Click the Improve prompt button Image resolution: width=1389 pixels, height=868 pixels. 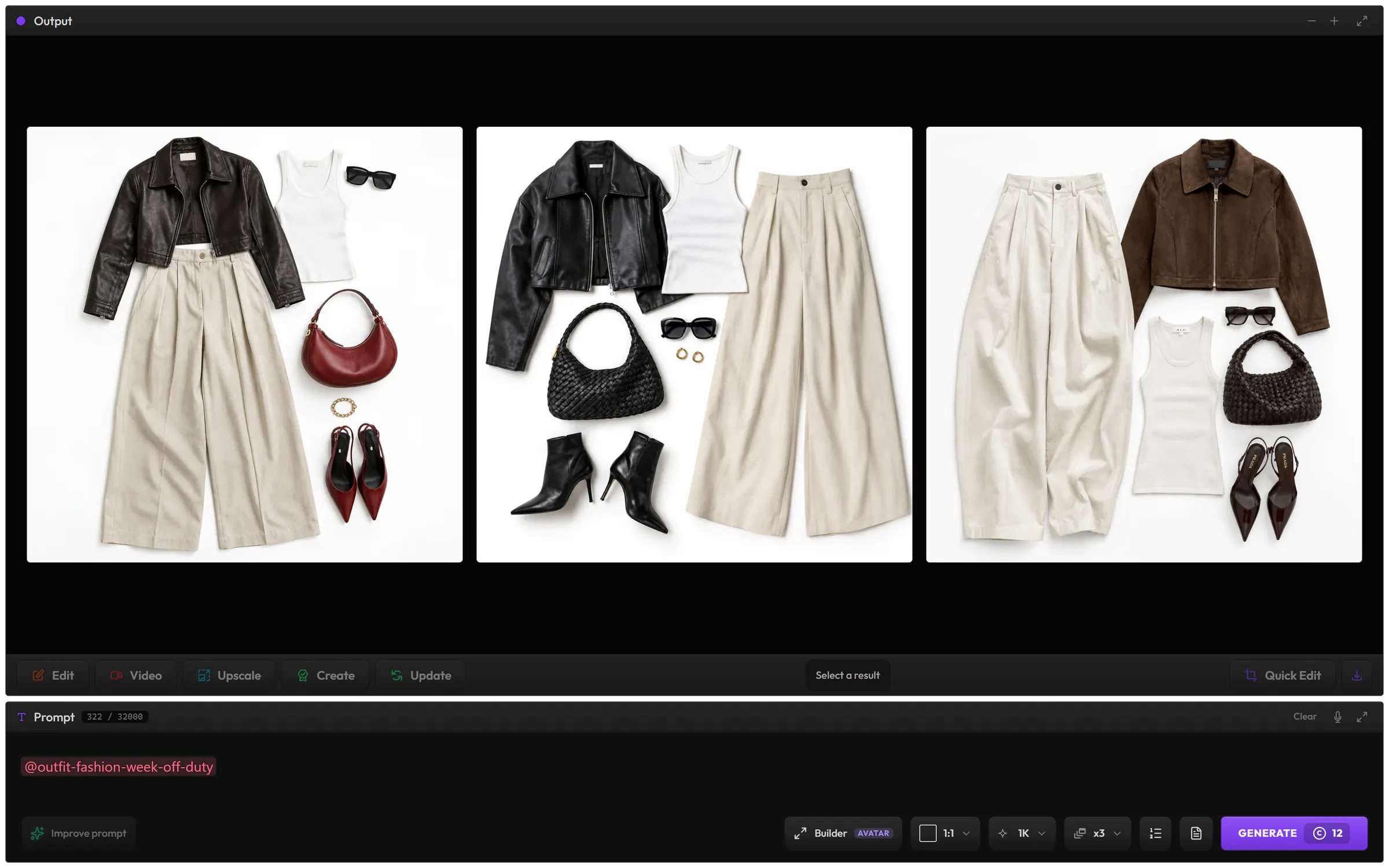(x=79, y=833)
